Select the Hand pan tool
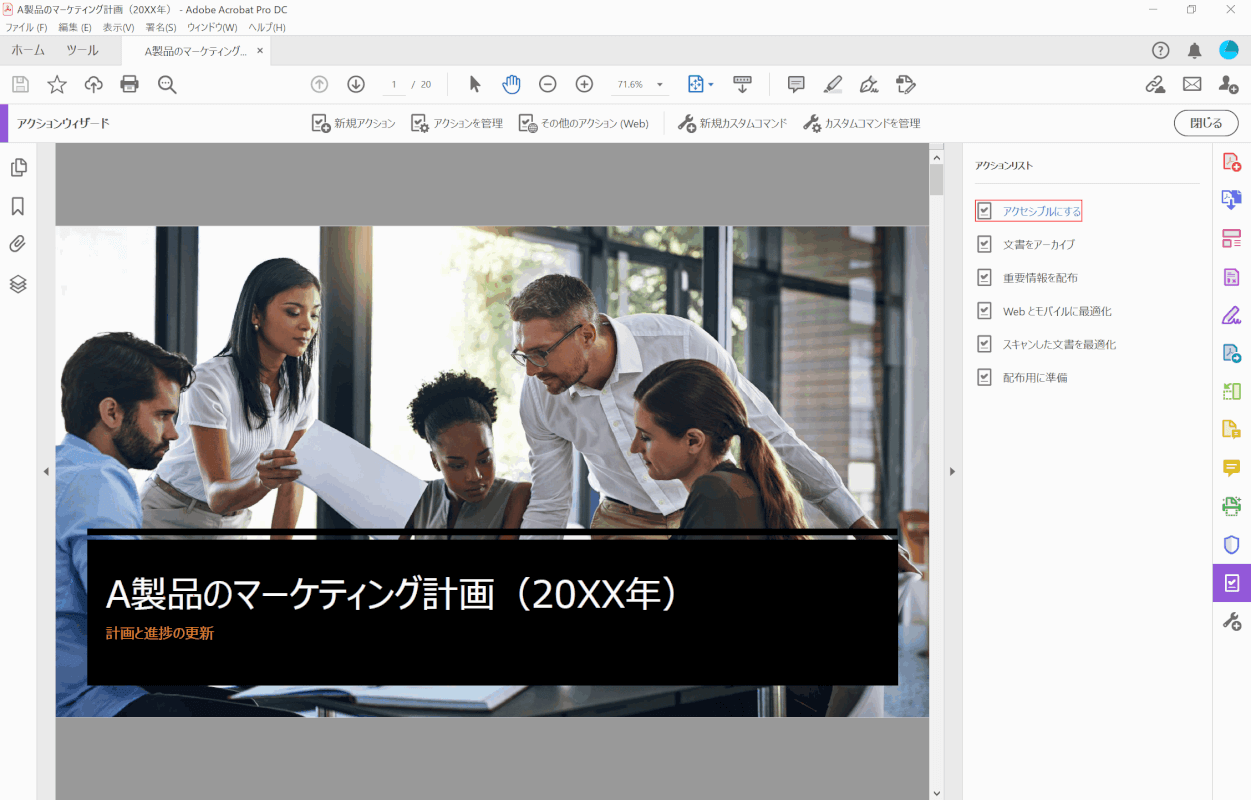Viewport: 1251px width, 800px height. tap(511, 85)
